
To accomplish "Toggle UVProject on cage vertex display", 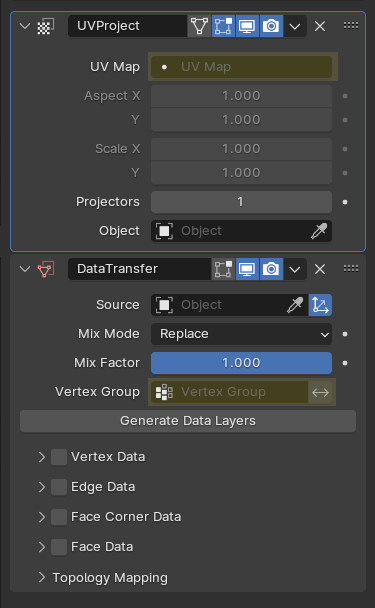I will pos(199,26).
